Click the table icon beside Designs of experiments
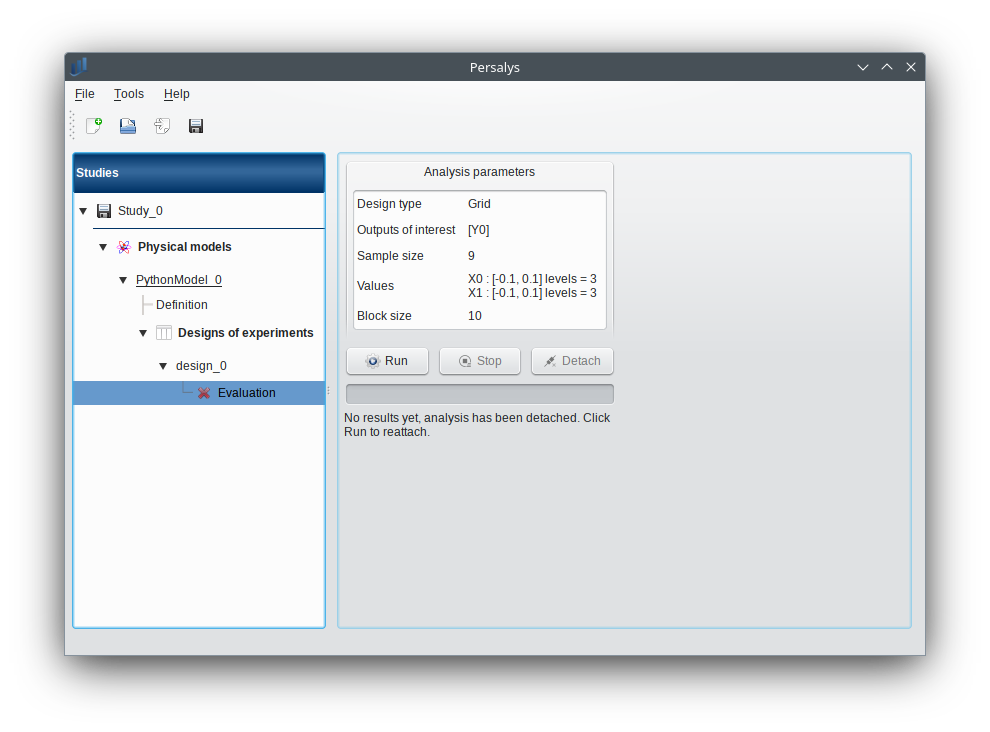The width and height of the screenshot is (990, 732). pyautogui.click(x=164, y=333)
